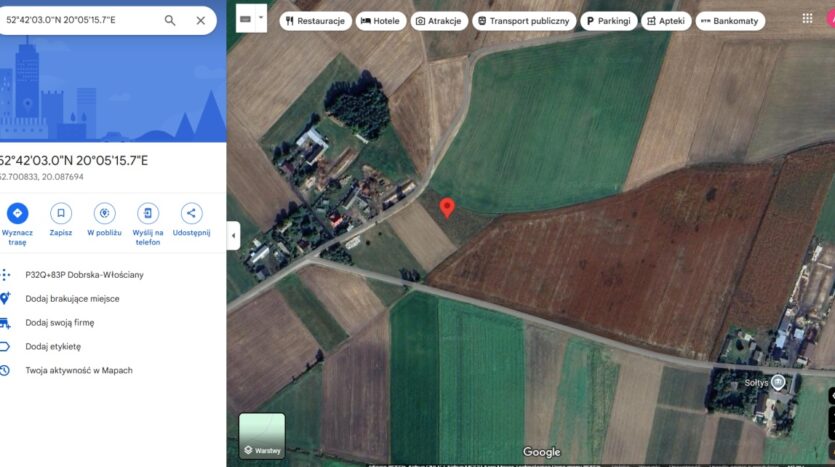Open the menu dropdown arrow beside the hamburger
The width and height of the screenshot is (835, 467).
coord(261,18)
